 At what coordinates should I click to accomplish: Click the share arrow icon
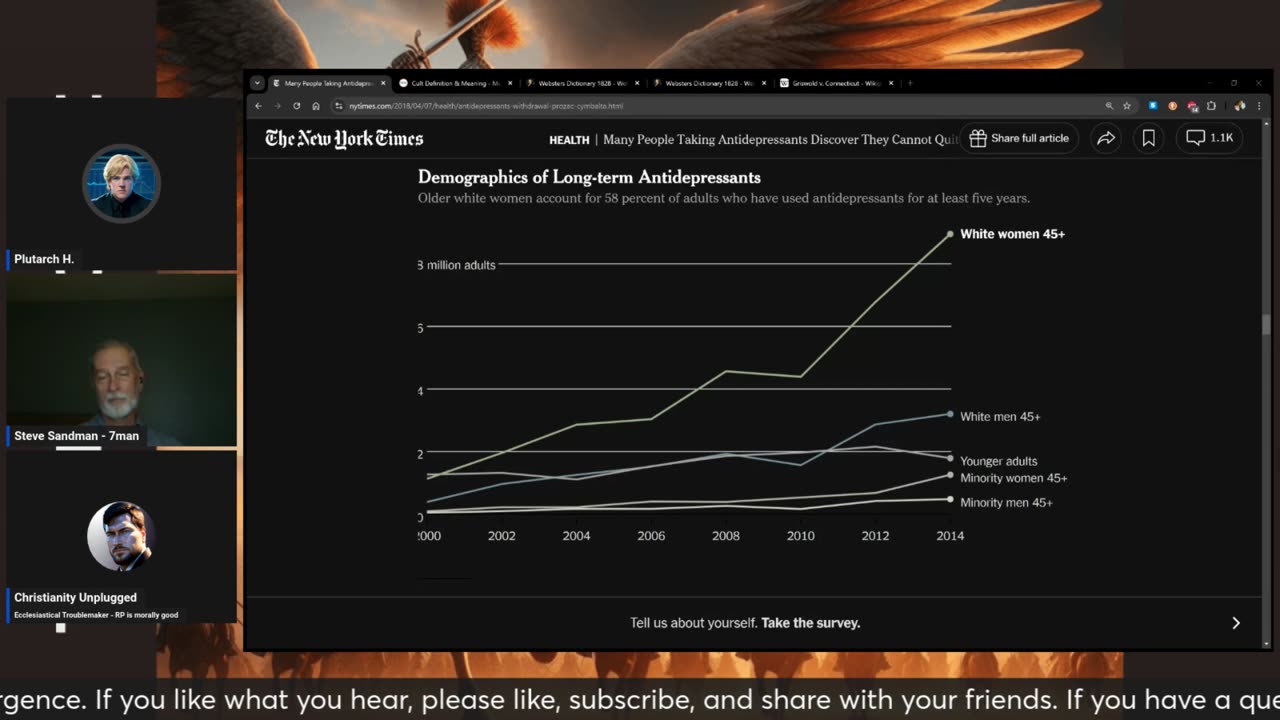tap(1106, 139)
